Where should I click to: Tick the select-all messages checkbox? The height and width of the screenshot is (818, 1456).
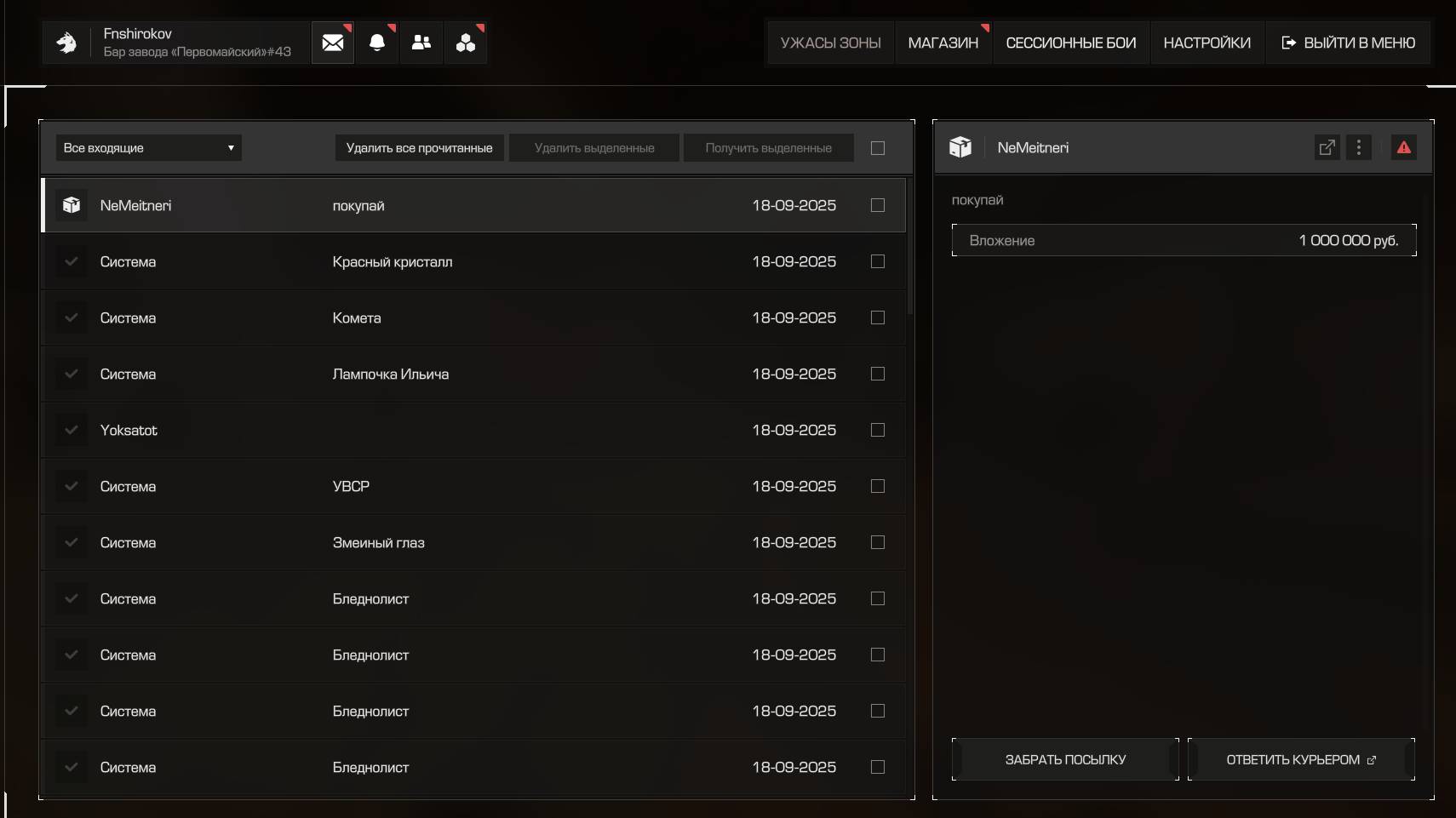pos(878,148)
